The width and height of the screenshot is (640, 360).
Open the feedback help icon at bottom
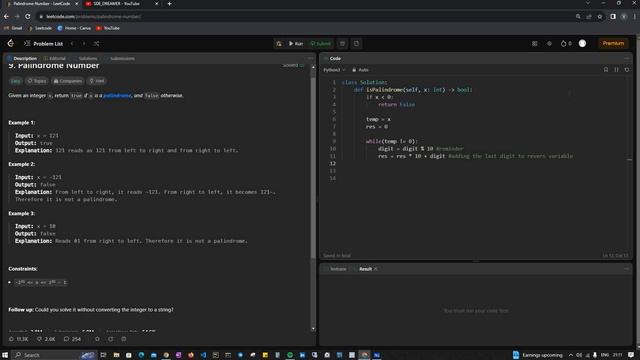(124, 339)
